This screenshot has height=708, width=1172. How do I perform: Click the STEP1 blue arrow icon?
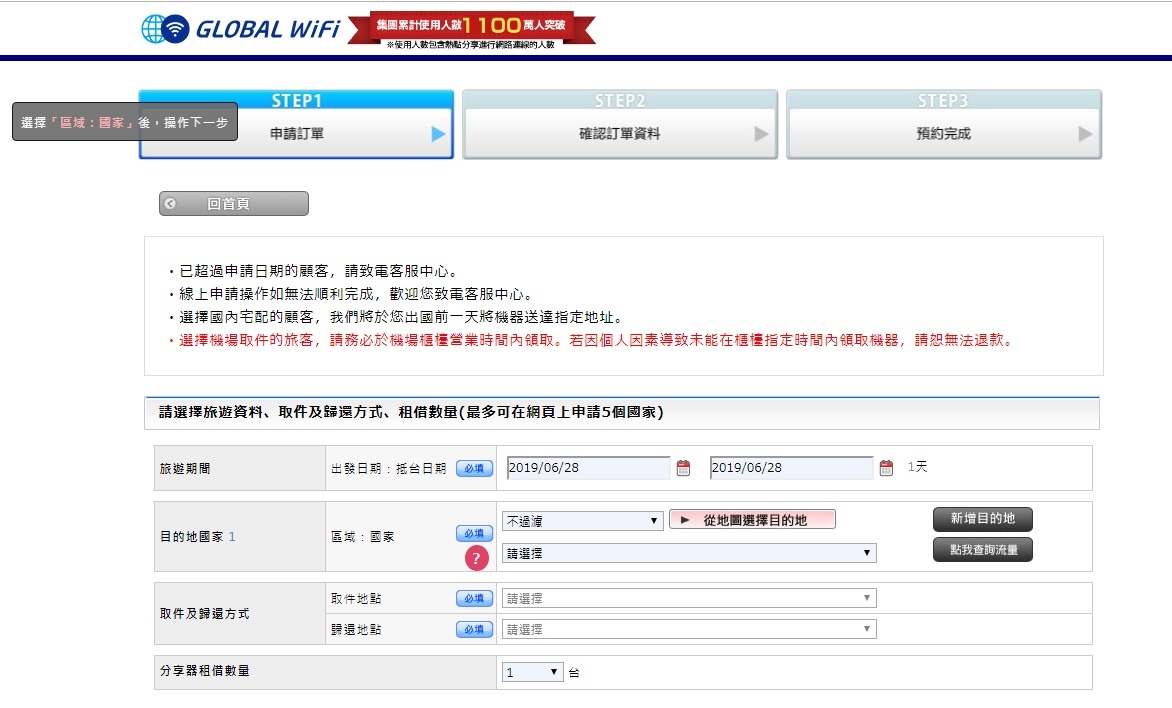pyautogui.click(x=439, y=134)
